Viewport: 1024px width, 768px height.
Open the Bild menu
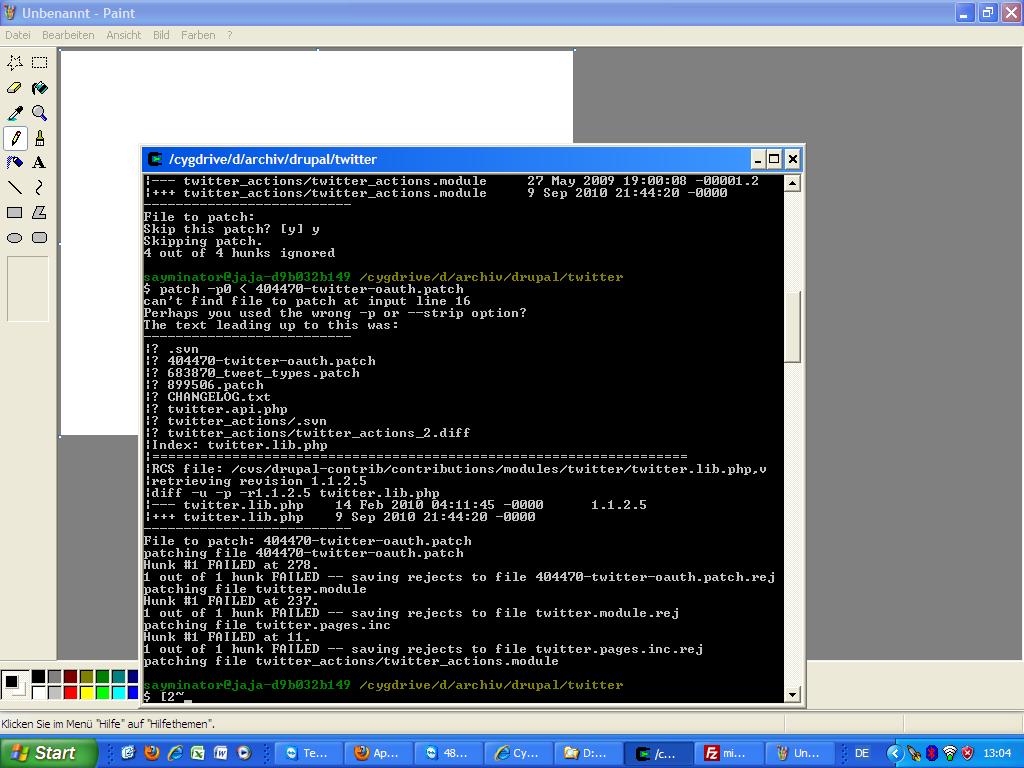pos(161,35)
